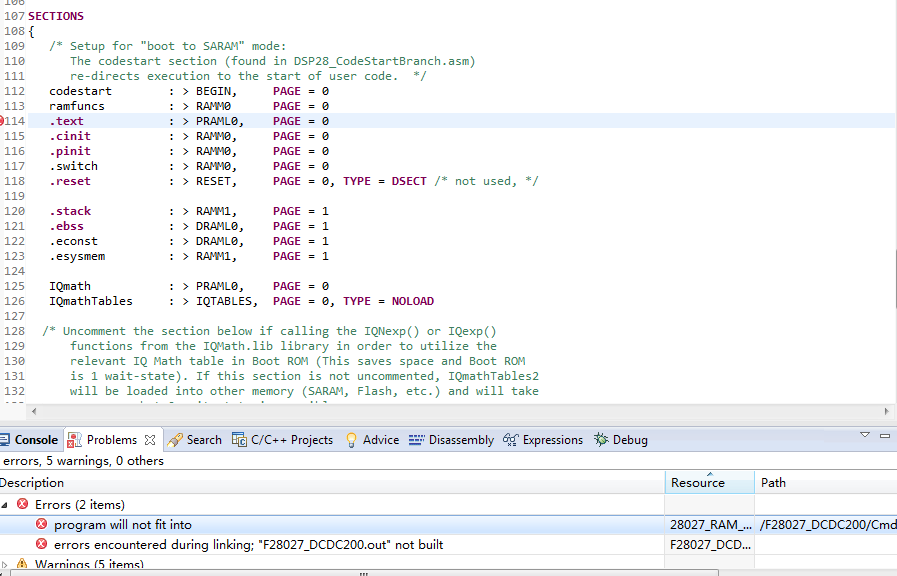Screen dimensions: 897x576
Task: Click the red icon beside Errors group
Action: point(23,505)
